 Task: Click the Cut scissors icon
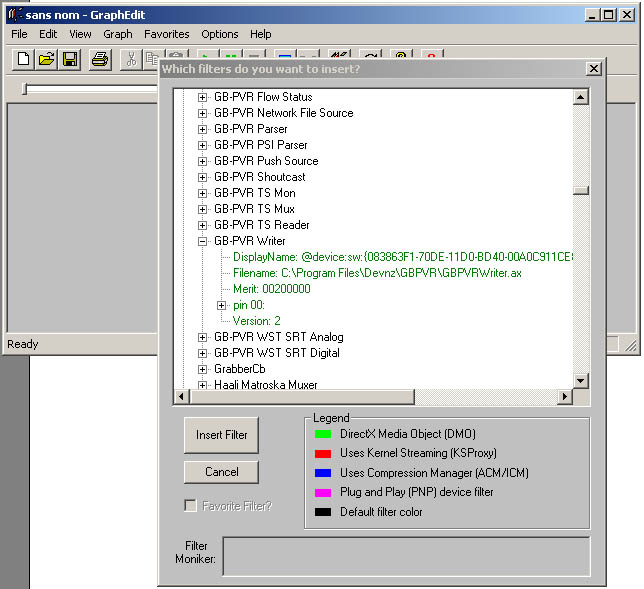pyautogui.click(x=130, y=60)
